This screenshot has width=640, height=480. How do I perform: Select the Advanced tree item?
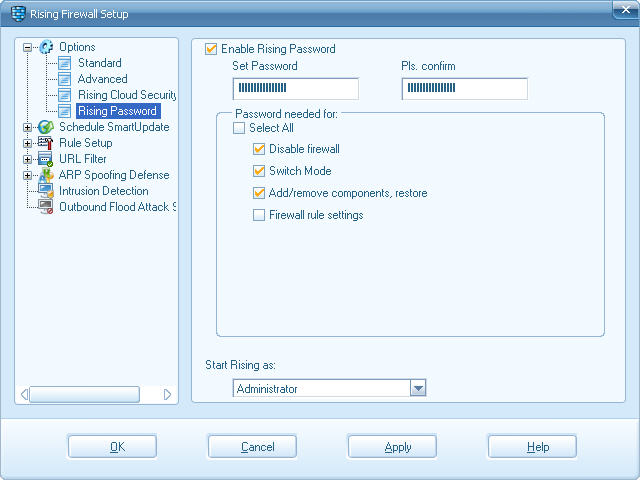pos(102,79)
